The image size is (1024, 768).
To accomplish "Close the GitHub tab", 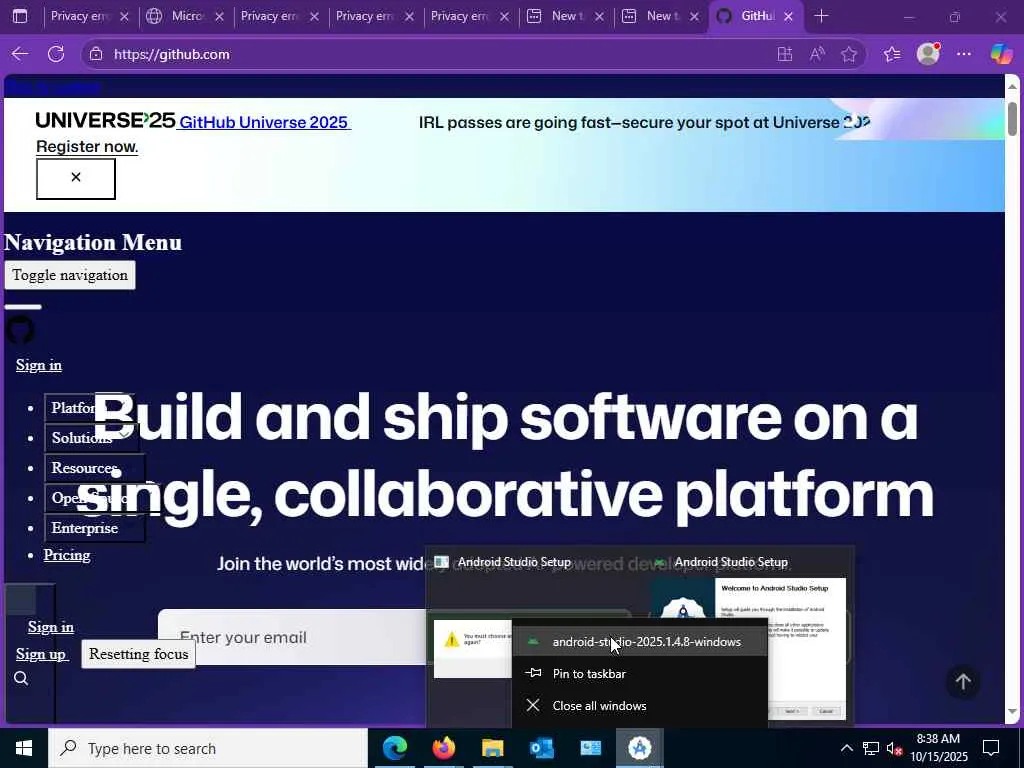I will tap(788, 17).
